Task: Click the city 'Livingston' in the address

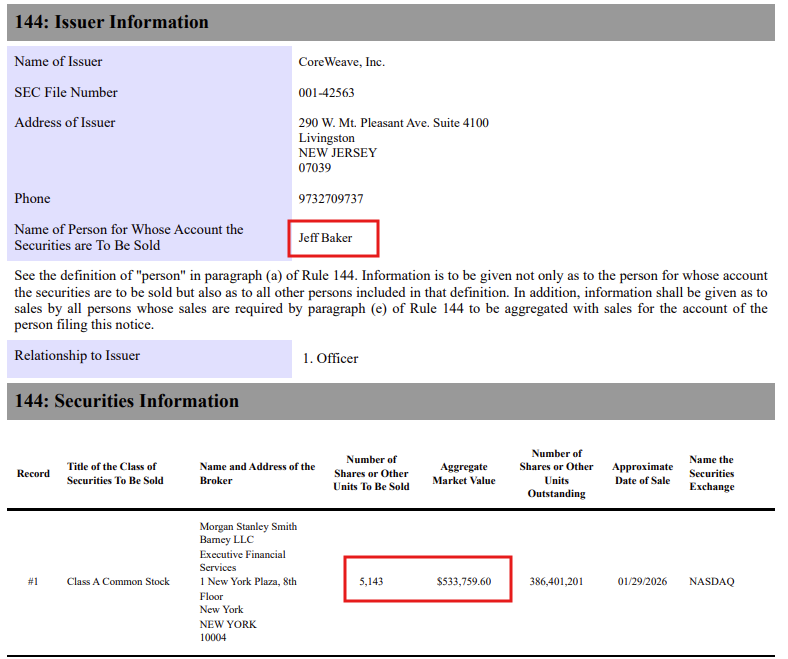Action: [327, 138]
